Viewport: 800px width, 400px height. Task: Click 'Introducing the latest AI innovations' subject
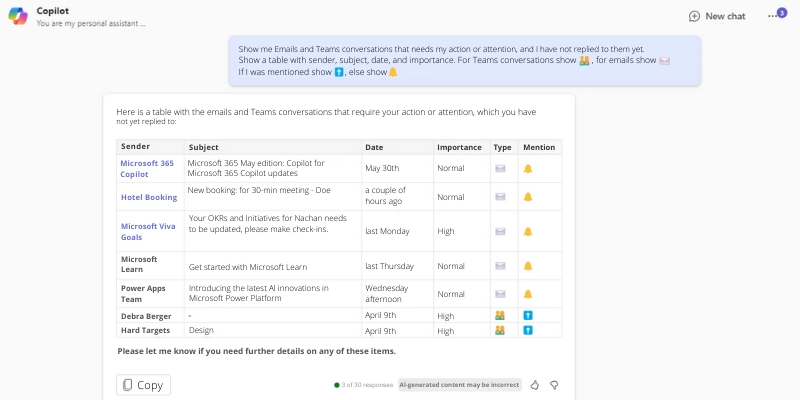[x=259, y=293]
